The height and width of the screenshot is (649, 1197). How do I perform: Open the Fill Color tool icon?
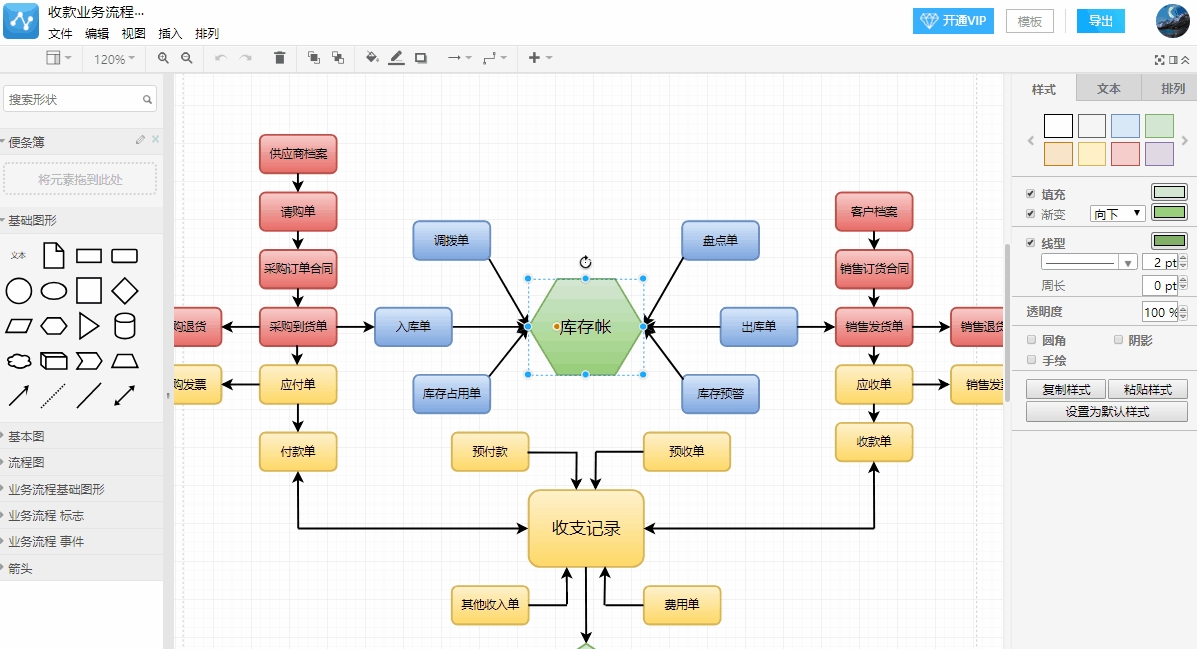371,58
